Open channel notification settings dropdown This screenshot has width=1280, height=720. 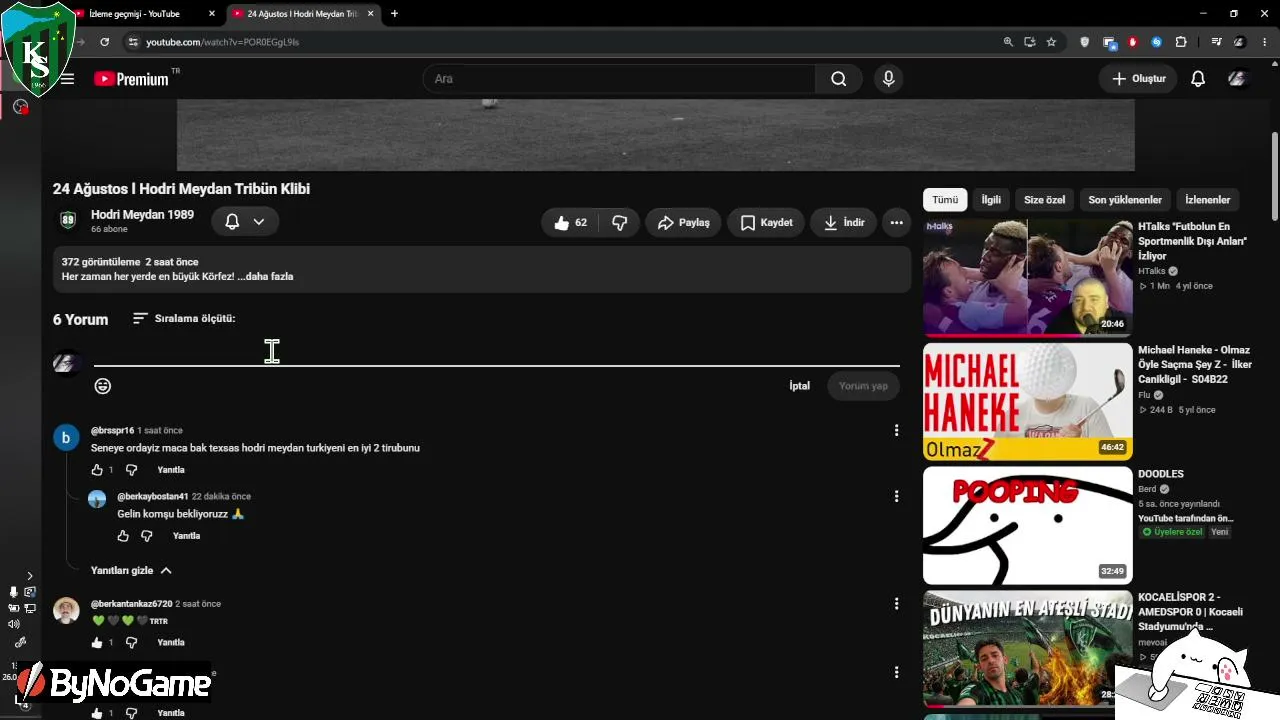click(x=245, y=222)
